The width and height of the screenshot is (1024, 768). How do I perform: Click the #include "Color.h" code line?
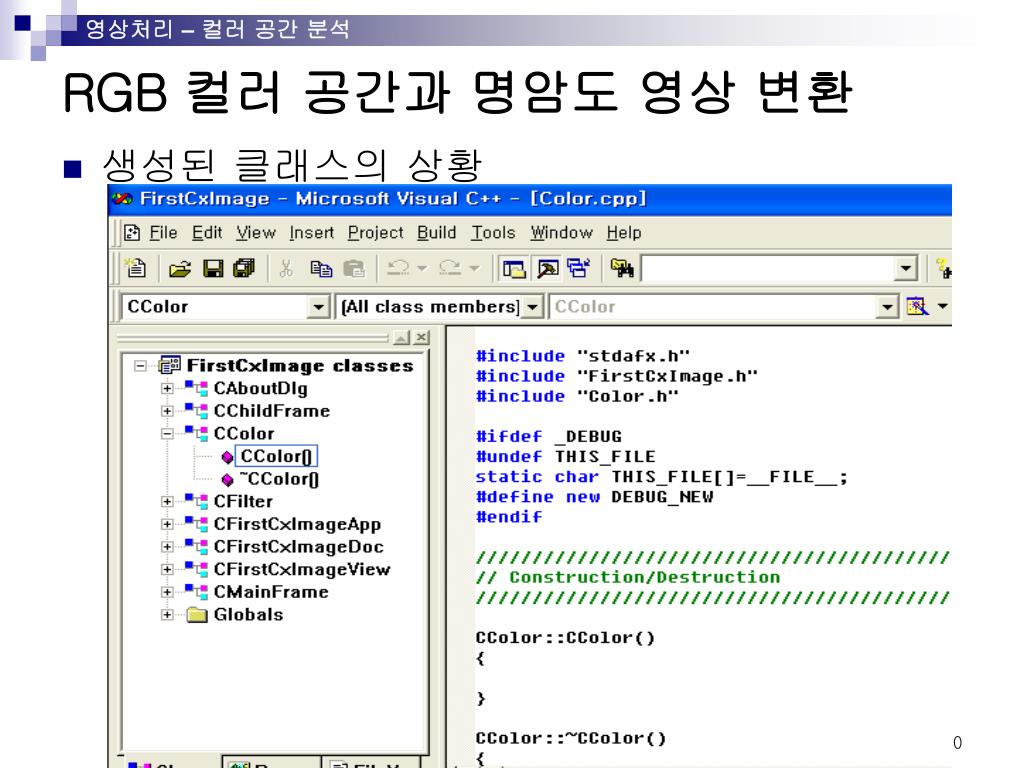(577, 396)
